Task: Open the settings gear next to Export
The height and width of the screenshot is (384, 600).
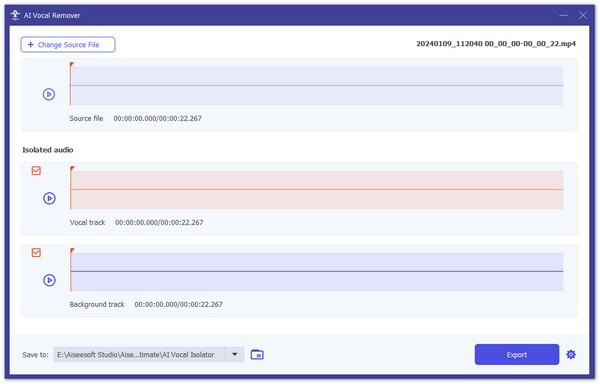Action: coord(571,355)
